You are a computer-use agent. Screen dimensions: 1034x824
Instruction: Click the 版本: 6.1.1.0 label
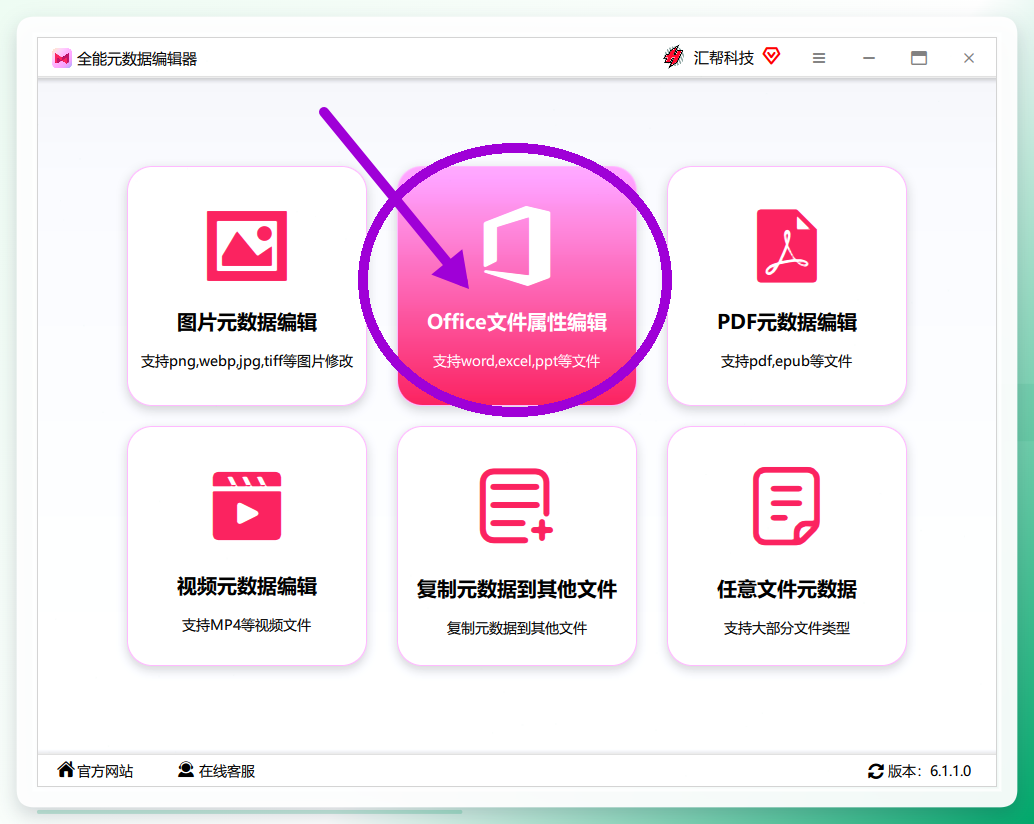(929, 771)
